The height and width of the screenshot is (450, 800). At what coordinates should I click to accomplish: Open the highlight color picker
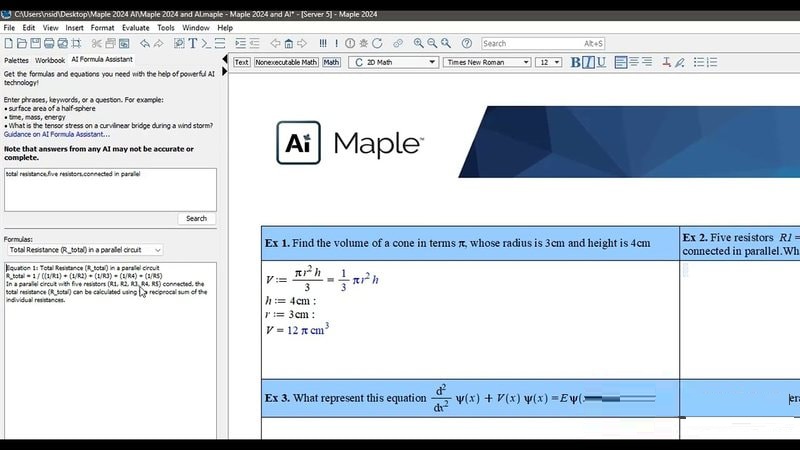point(680,62)
